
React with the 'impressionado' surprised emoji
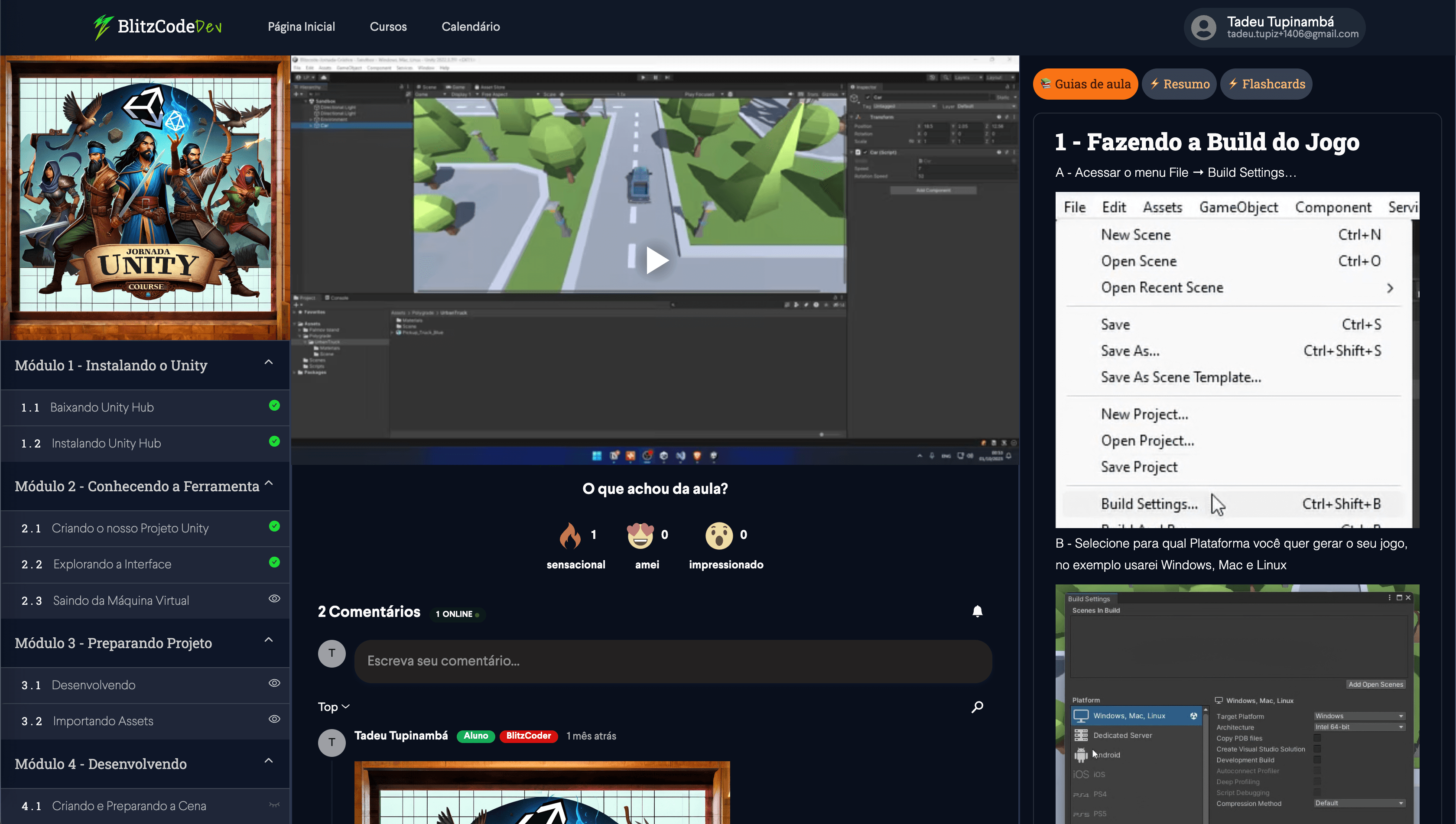click(x=719, y=535)
